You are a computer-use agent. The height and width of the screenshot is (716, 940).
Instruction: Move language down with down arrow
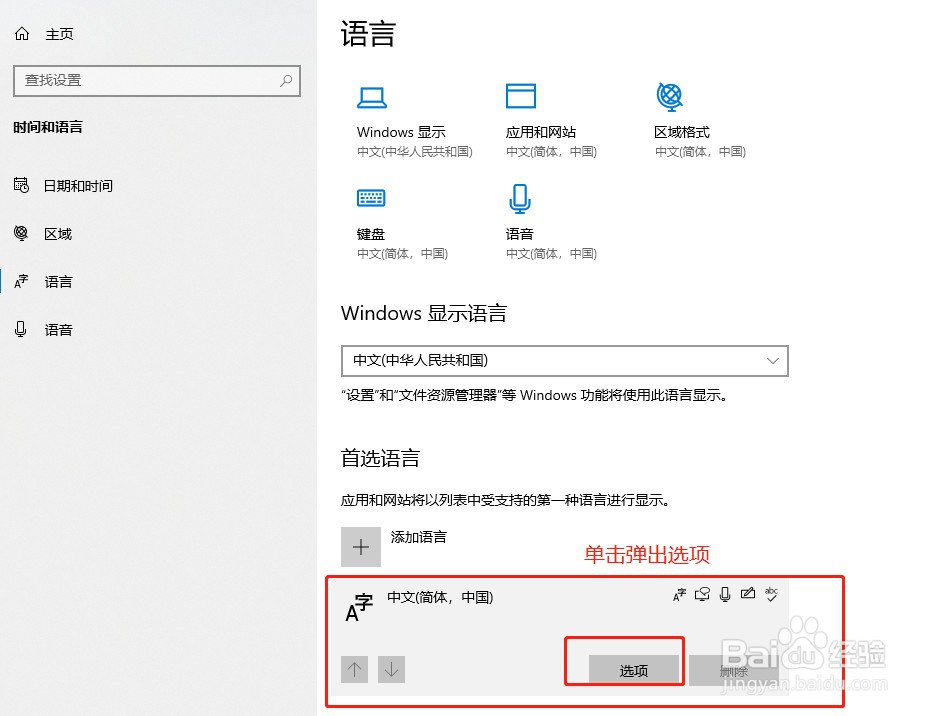[x=391, y=669]
